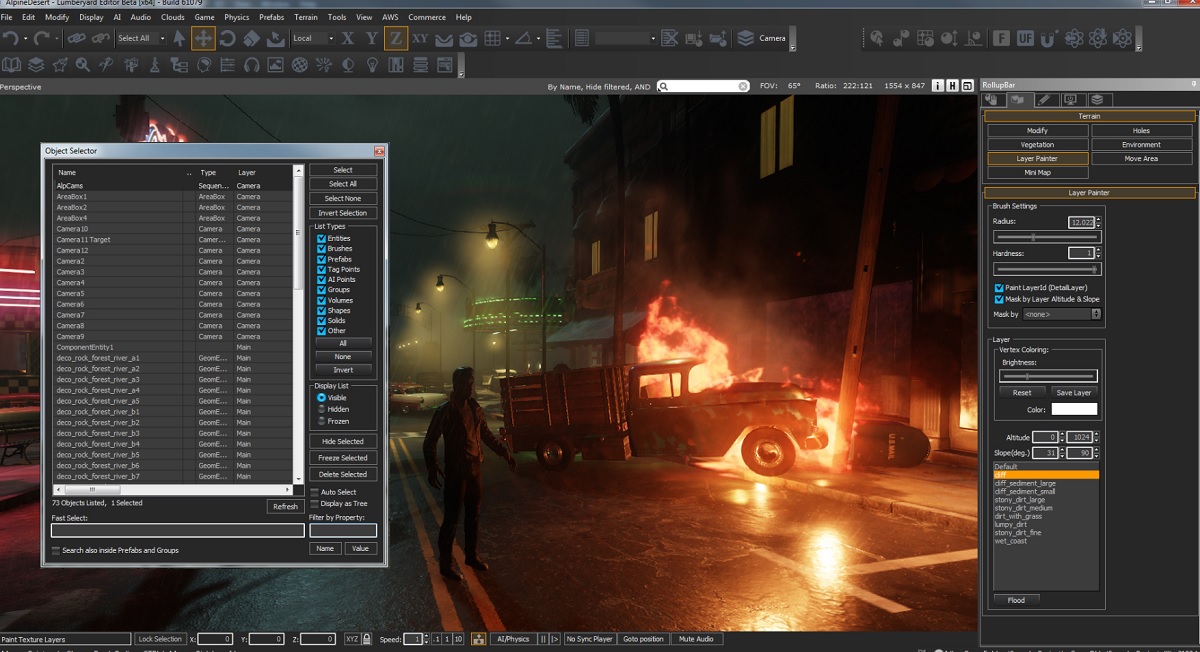Enable the Auto Select checkbox
1200x652 pixels.
point(314,492)
